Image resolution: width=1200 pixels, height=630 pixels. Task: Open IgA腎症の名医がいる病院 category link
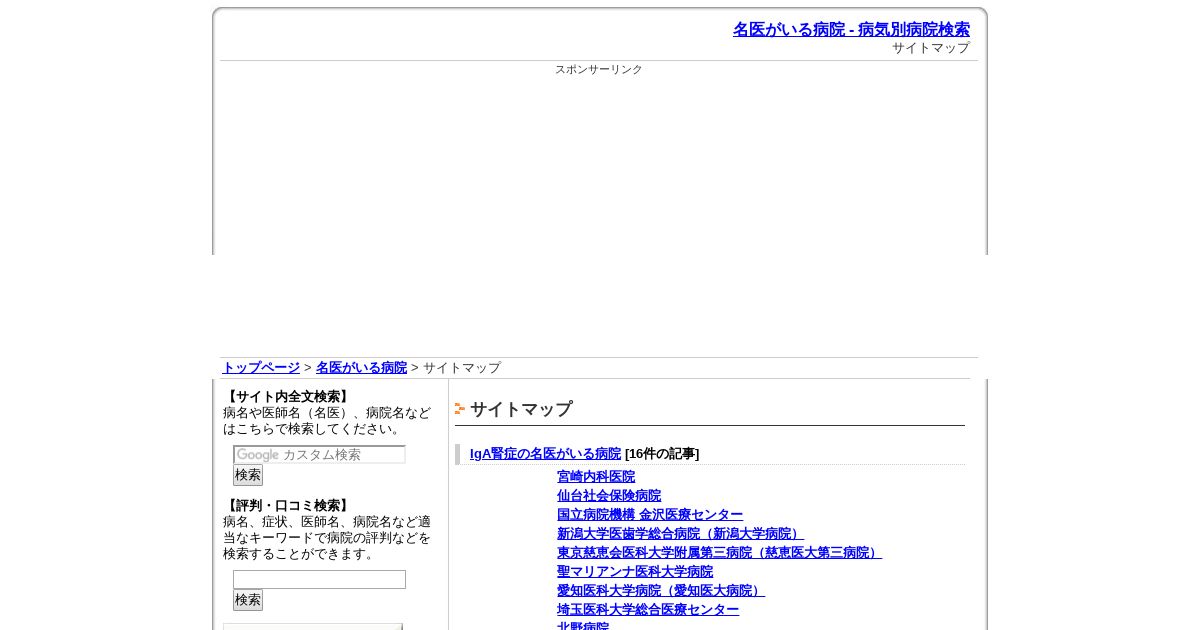[545, 454]
